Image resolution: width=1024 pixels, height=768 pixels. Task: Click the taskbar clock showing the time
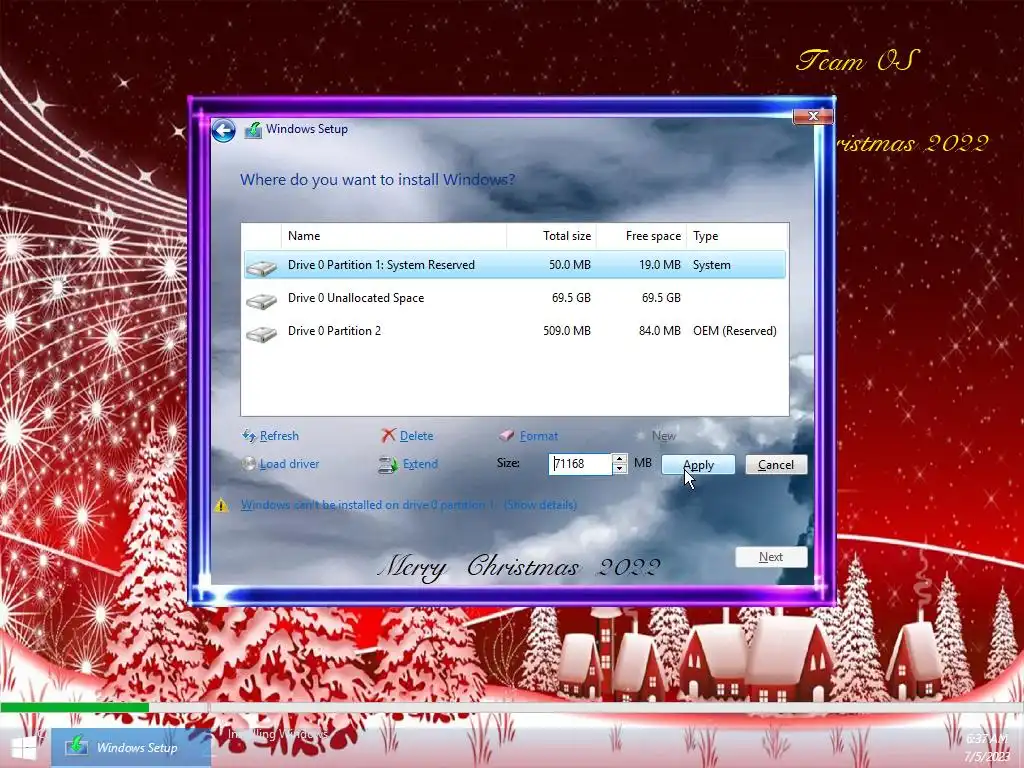click(x=987, y=739)
